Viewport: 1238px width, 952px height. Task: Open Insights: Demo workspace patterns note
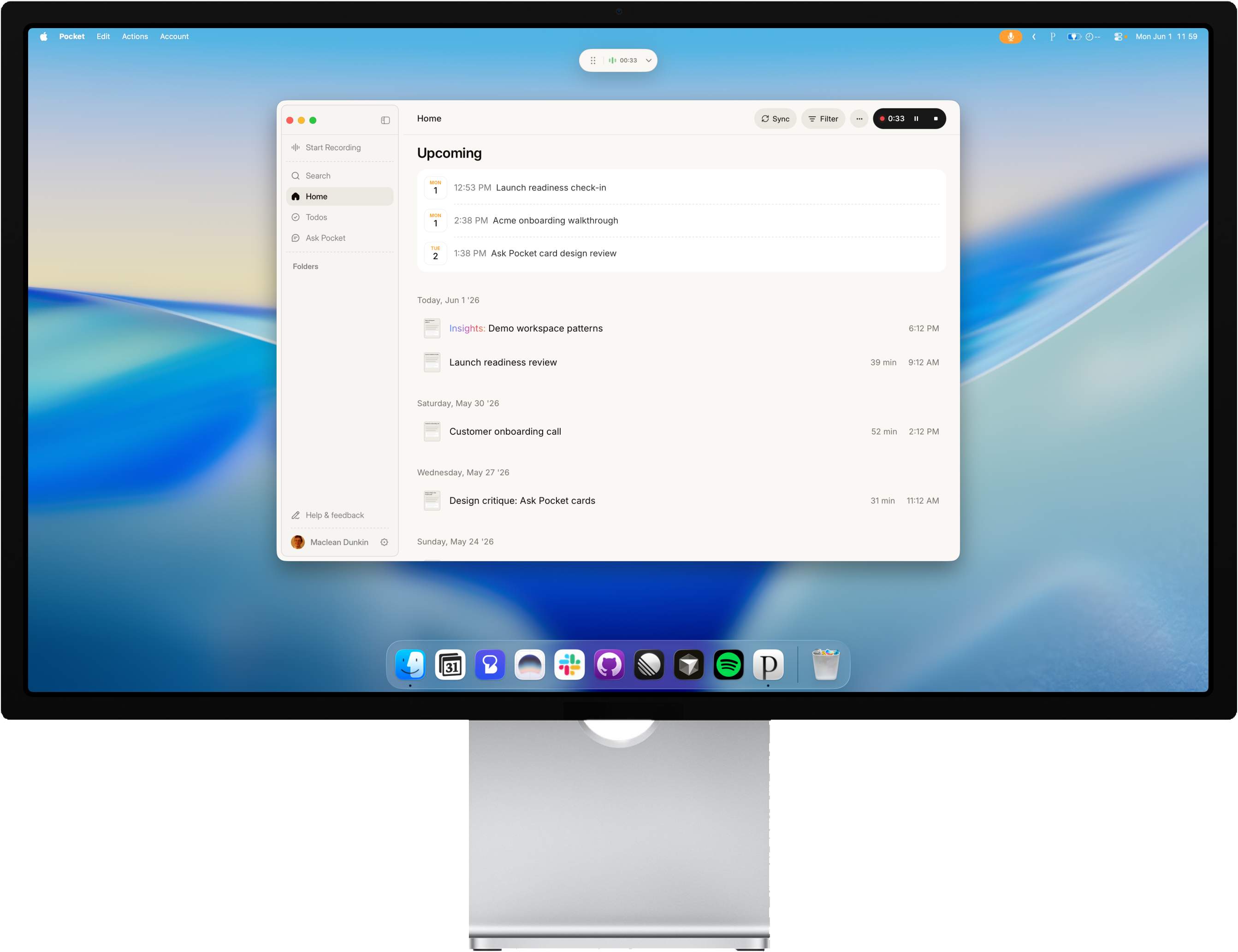pos(681,328)
